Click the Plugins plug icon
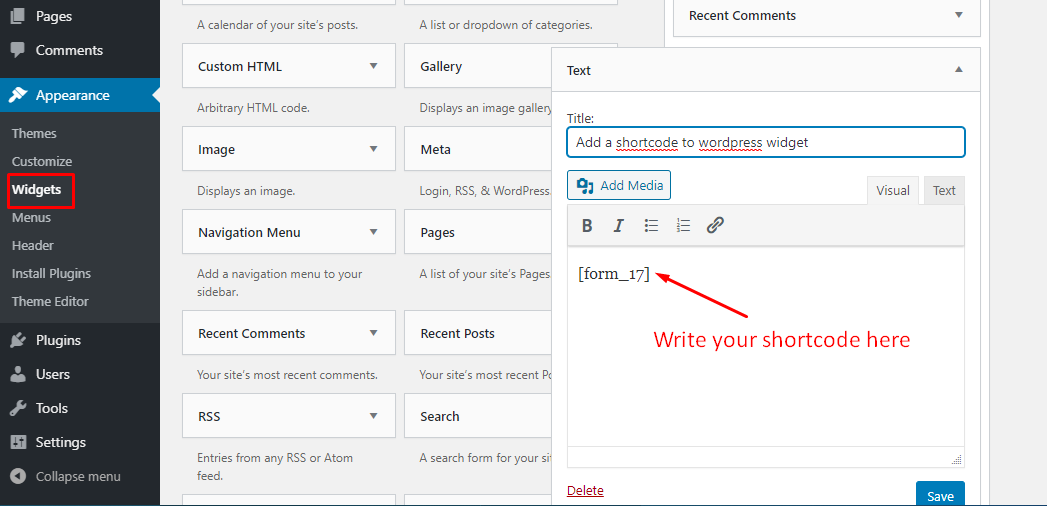Screen dimensions: 1047x506 coord(19,340)
